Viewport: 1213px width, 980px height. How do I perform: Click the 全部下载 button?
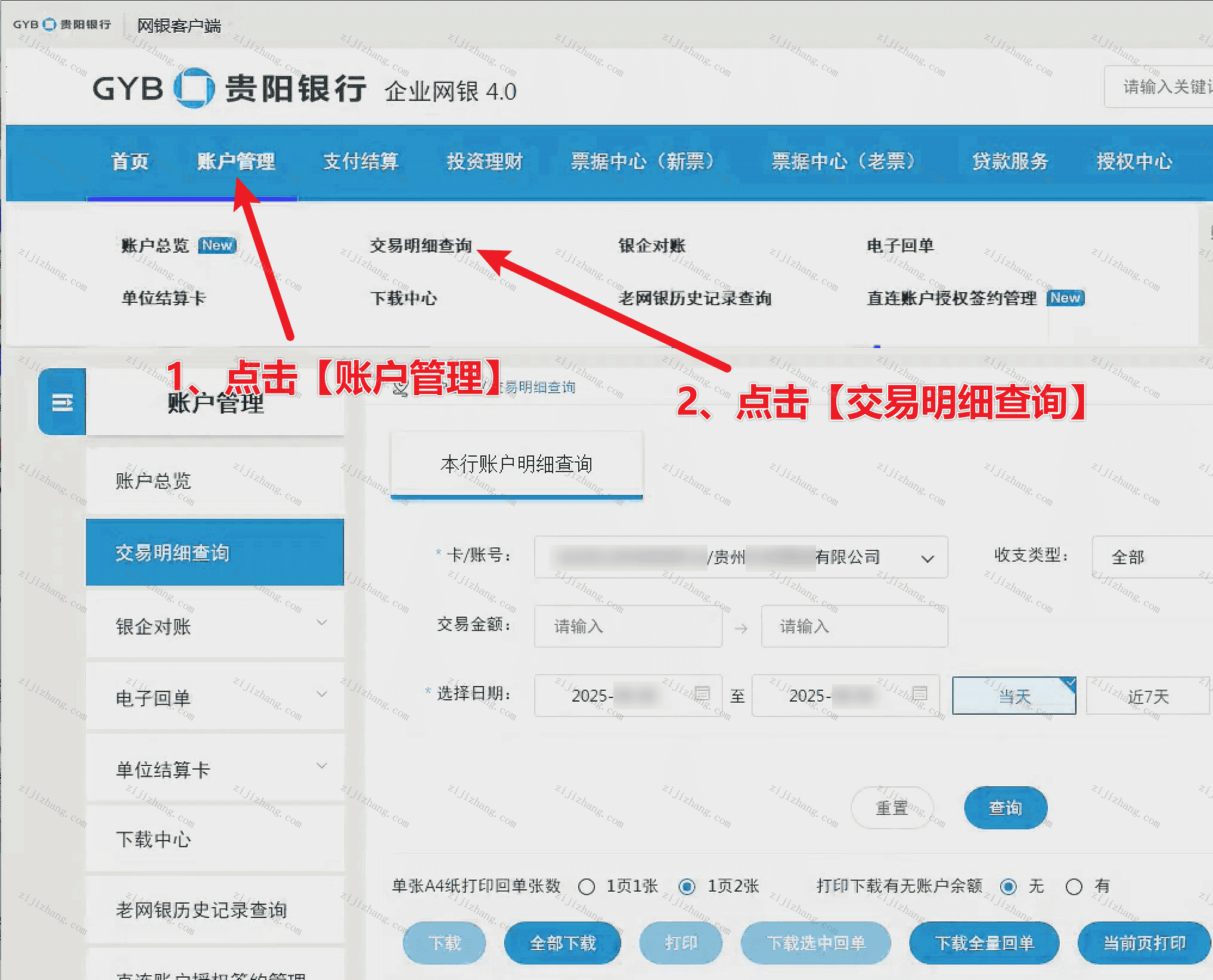[x=562, y=943]
